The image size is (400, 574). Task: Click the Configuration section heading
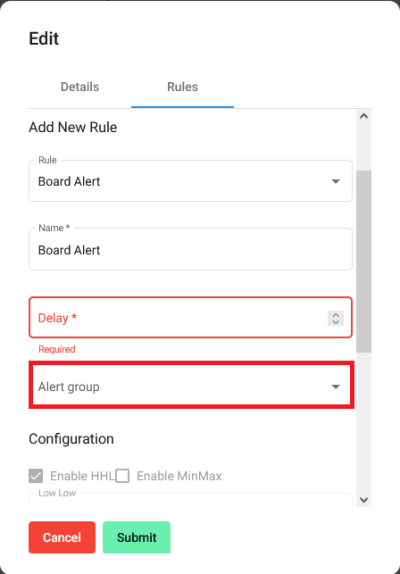click(71, 439)
